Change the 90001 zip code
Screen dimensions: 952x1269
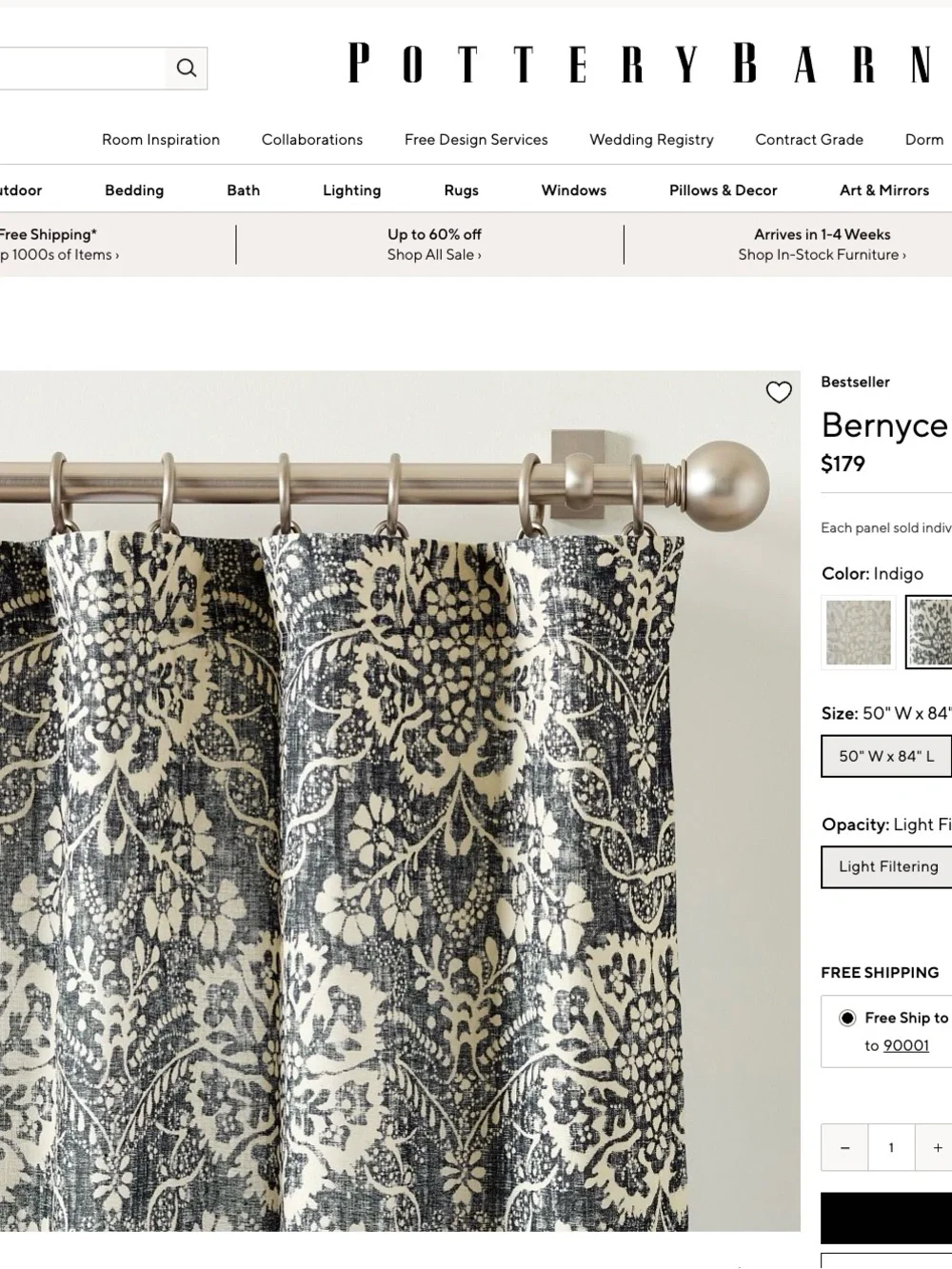point(906,1045)
